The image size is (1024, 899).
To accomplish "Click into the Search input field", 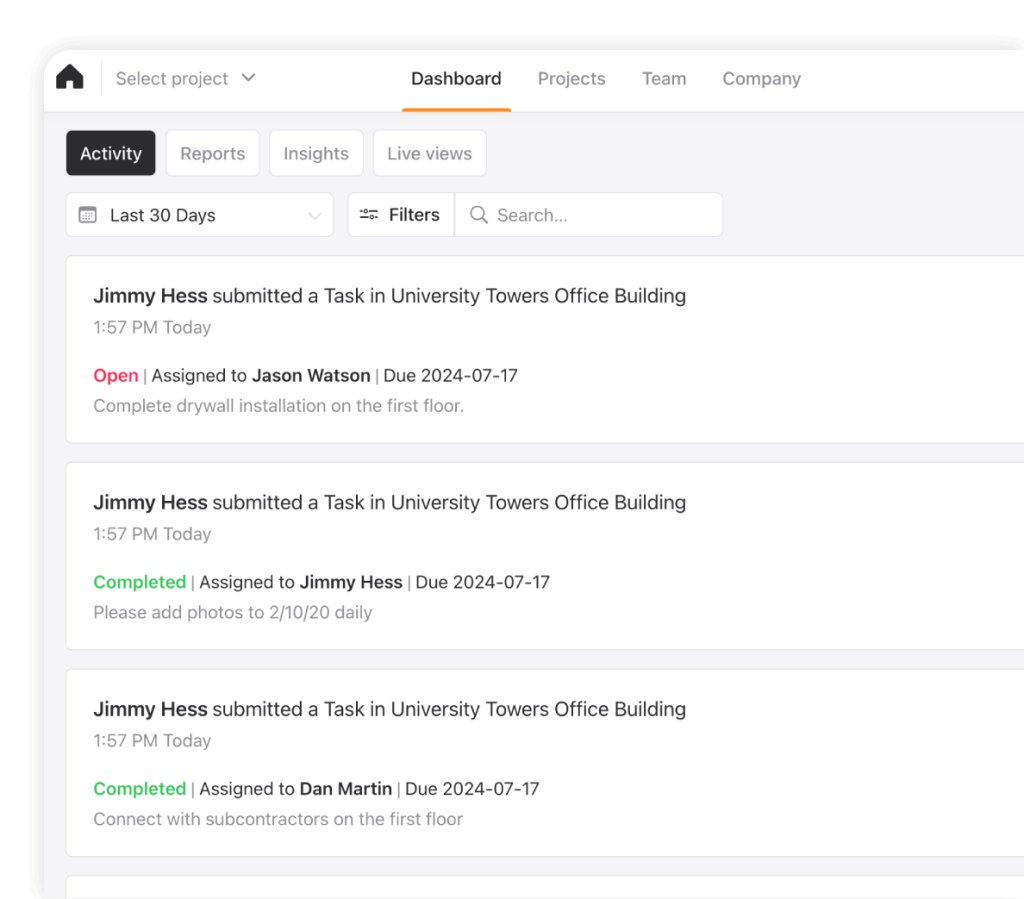I will tap(600, 215).
